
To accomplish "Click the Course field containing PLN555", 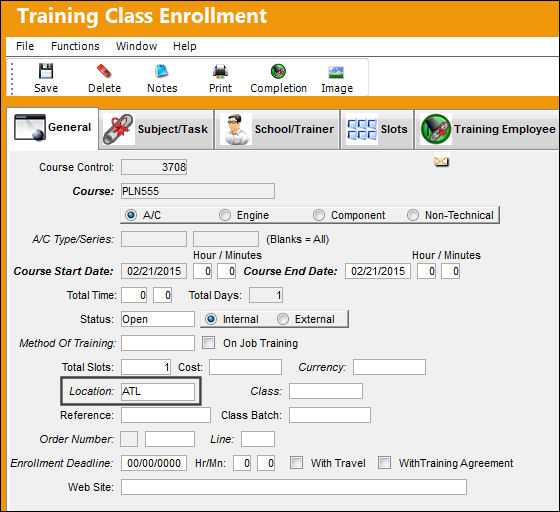I will 198,191.
